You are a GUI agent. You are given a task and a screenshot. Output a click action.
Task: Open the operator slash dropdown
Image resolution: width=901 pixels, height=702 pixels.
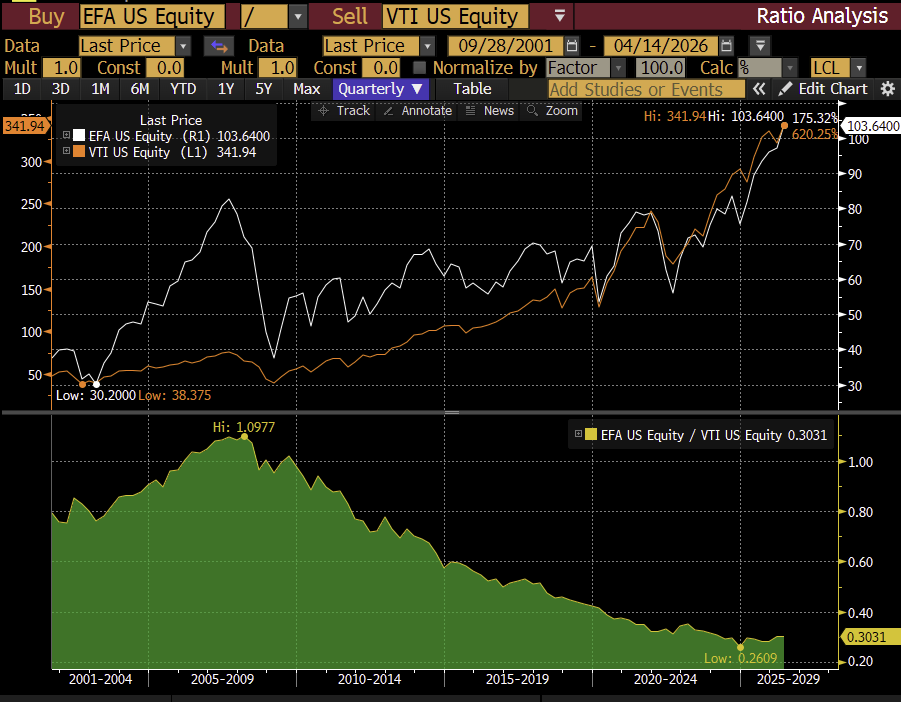coord(298,17)
